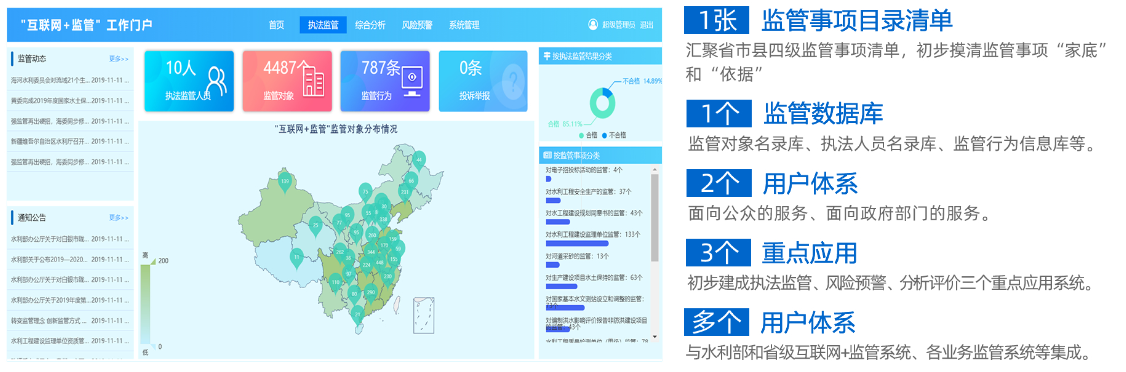Expand 更多>> in 监管动态 panel
Viewport: 1126px width, 372px height.
click(119, 58)
